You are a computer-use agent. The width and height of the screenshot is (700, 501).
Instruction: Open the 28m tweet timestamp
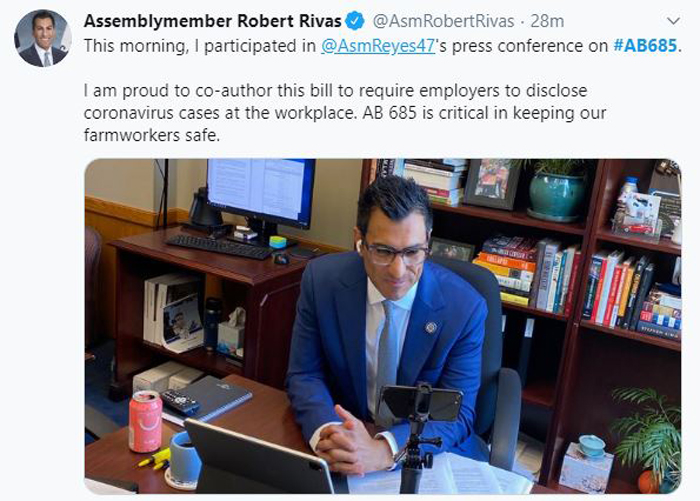[x=547, y=21]
